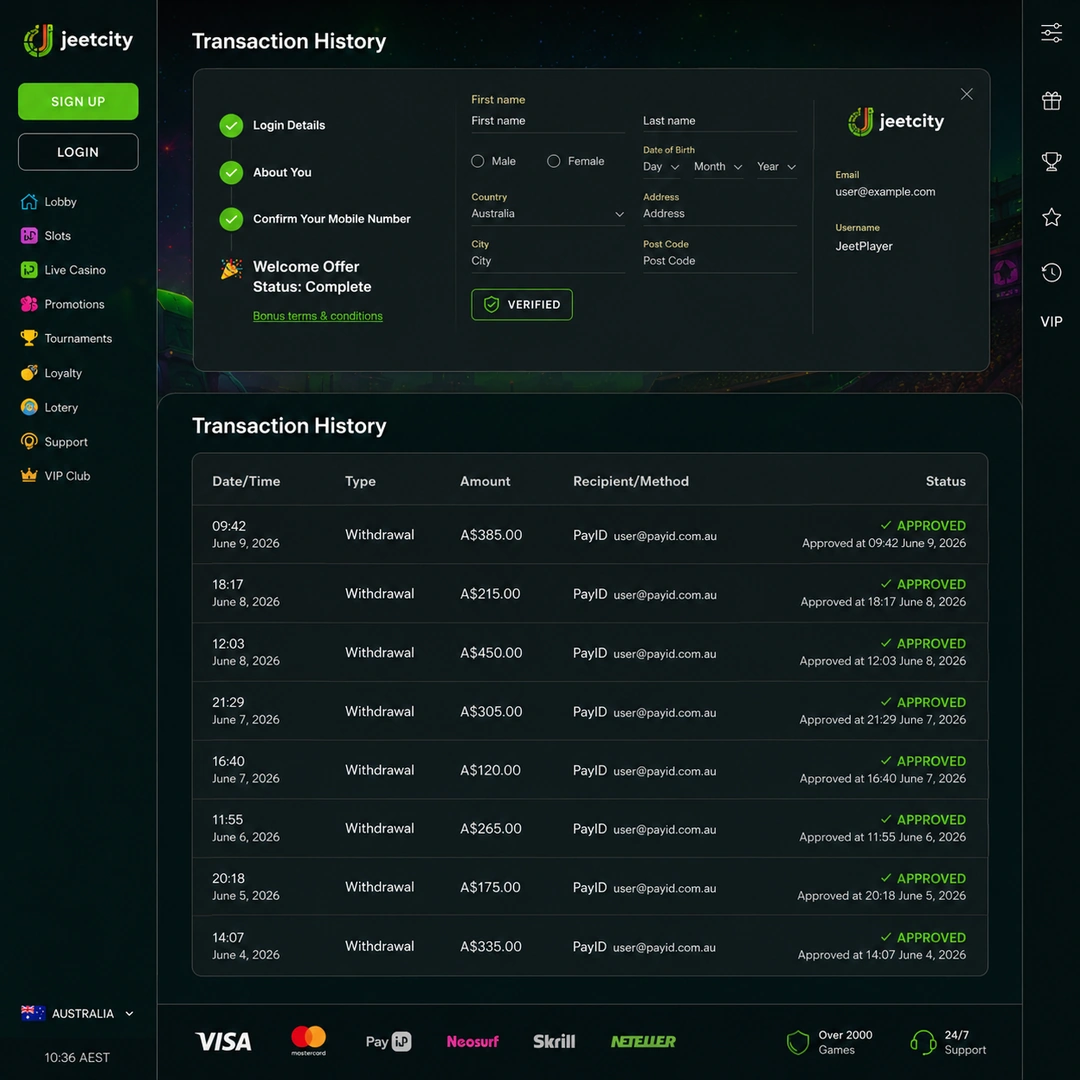This screenshot has height=1080, width=1080.
Task: Open Bonus terms & conditions link
Action: tap(318, 316)
